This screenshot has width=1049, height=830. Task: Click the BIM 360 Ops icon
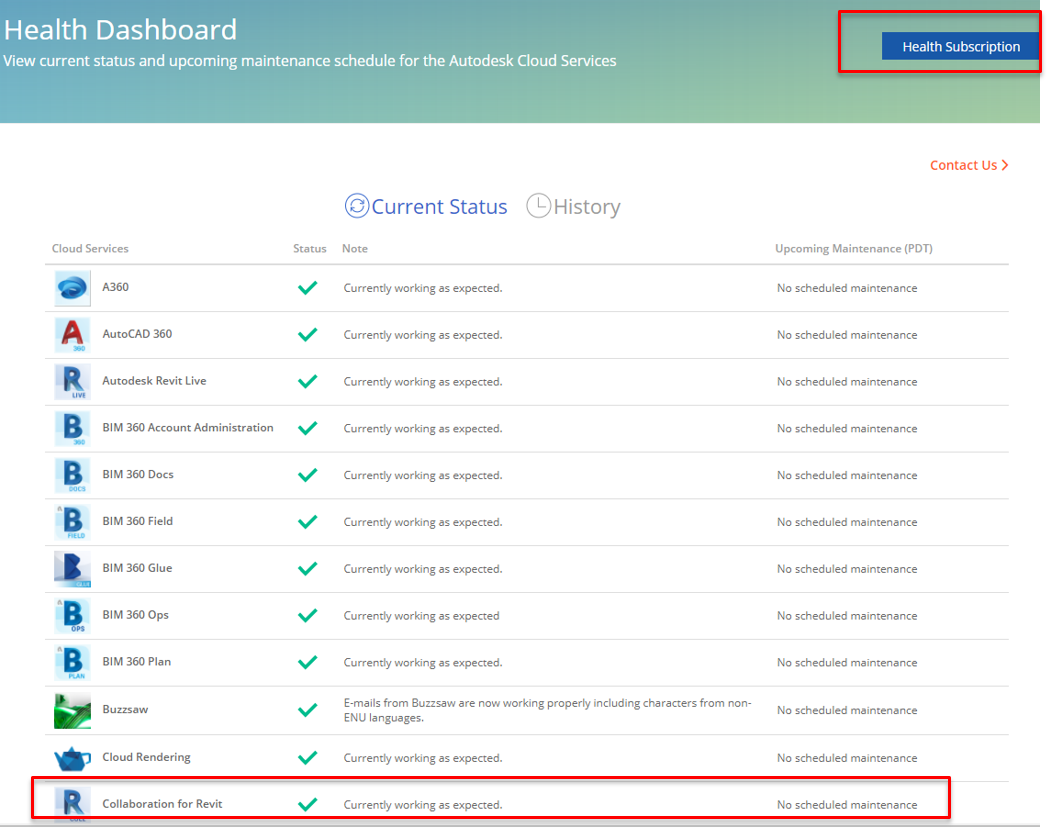point(72,616)
